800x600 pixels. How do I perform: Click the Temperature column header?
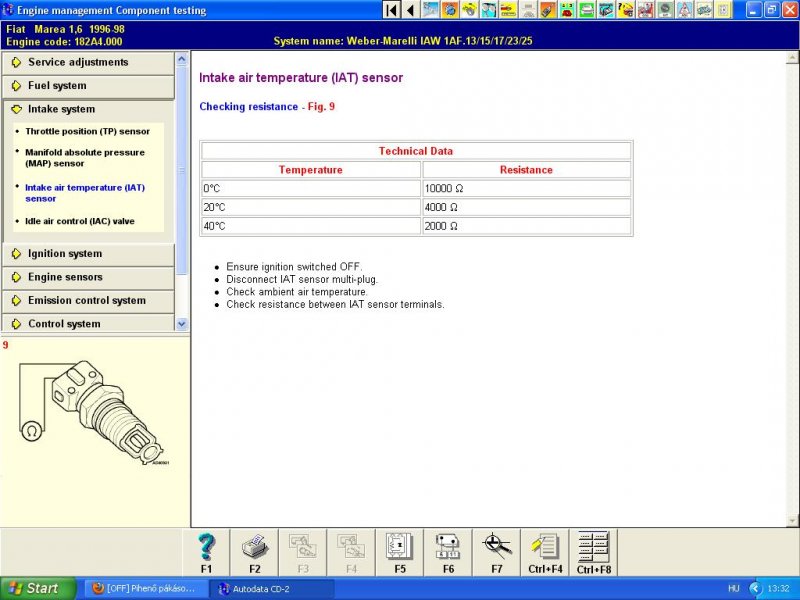click(311, 170)
